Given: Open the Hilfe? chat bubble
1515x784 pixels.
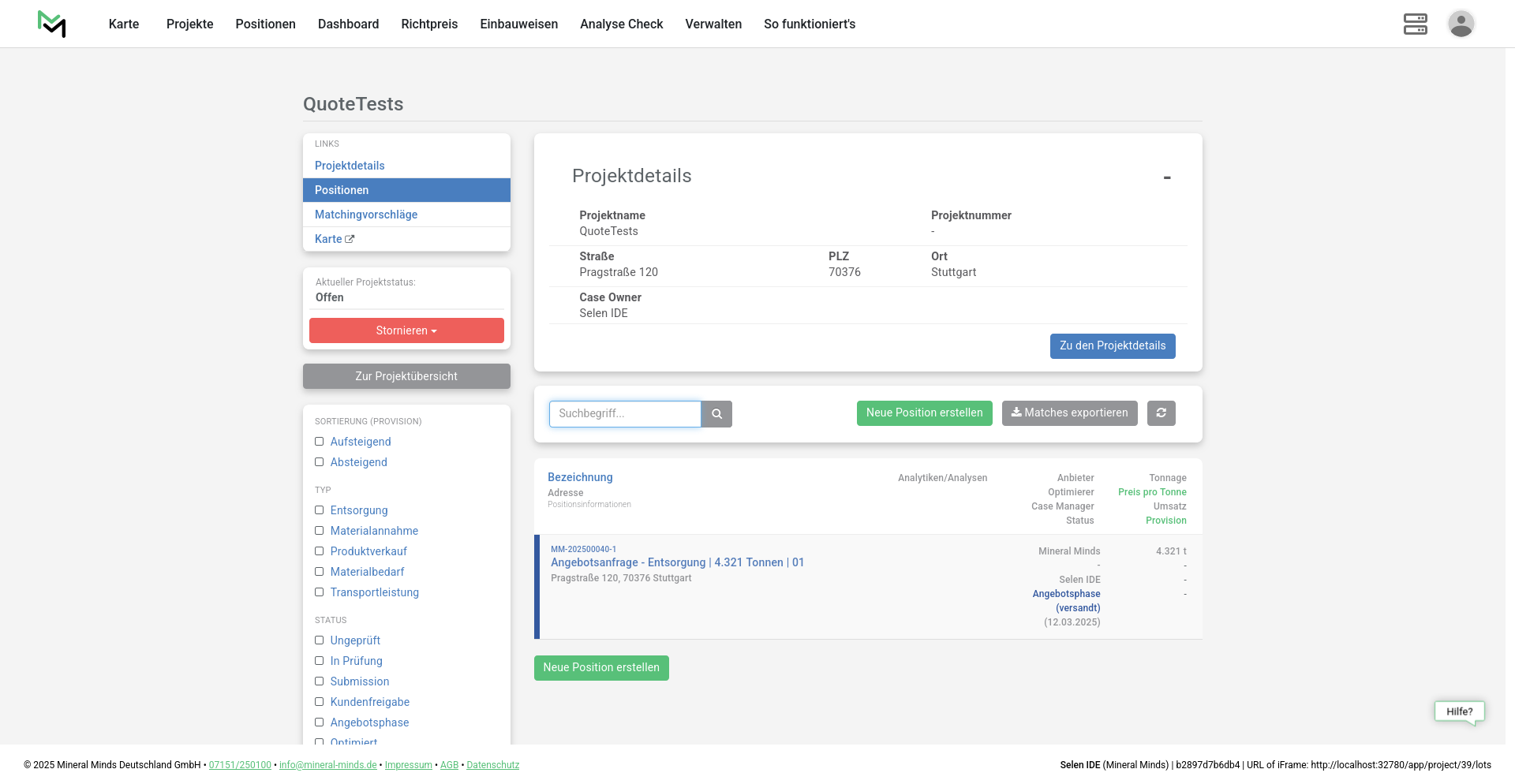Looking at the screenshot, I should pyautogui.click(x=1459, y=711).
